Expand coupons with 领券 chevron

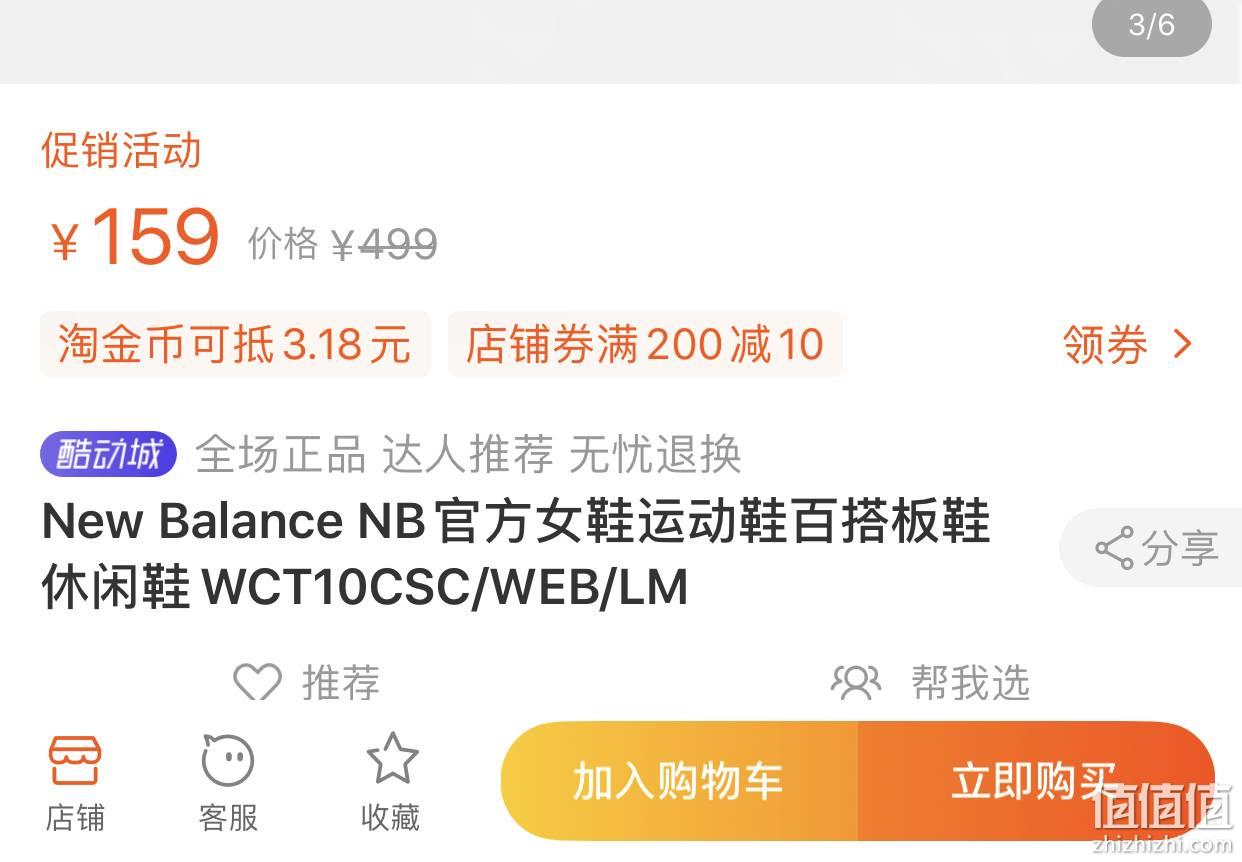1183,345
